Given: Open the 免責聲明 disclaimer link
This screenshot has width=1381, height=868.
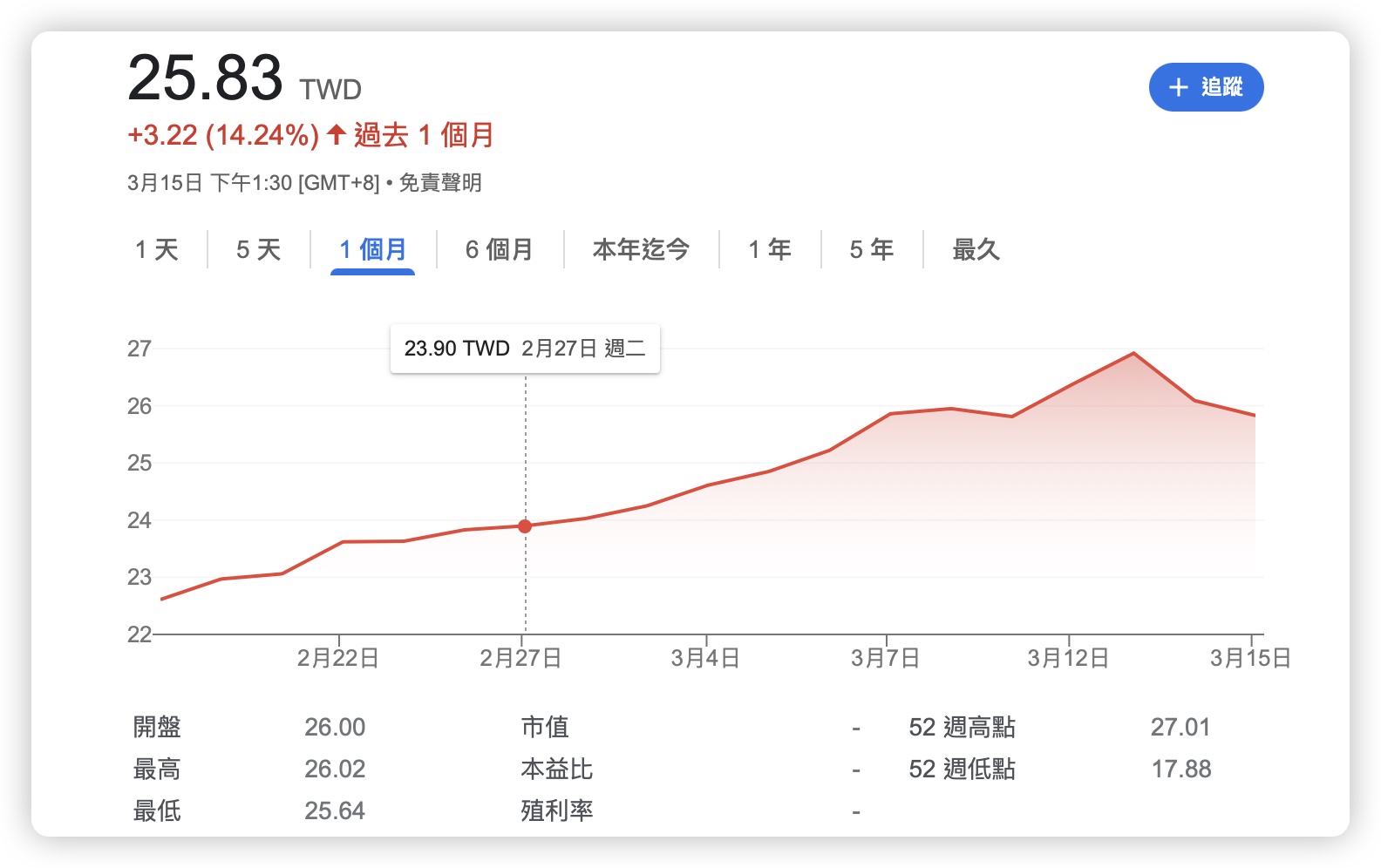Looking at the screenshot, I should point(440,183).
